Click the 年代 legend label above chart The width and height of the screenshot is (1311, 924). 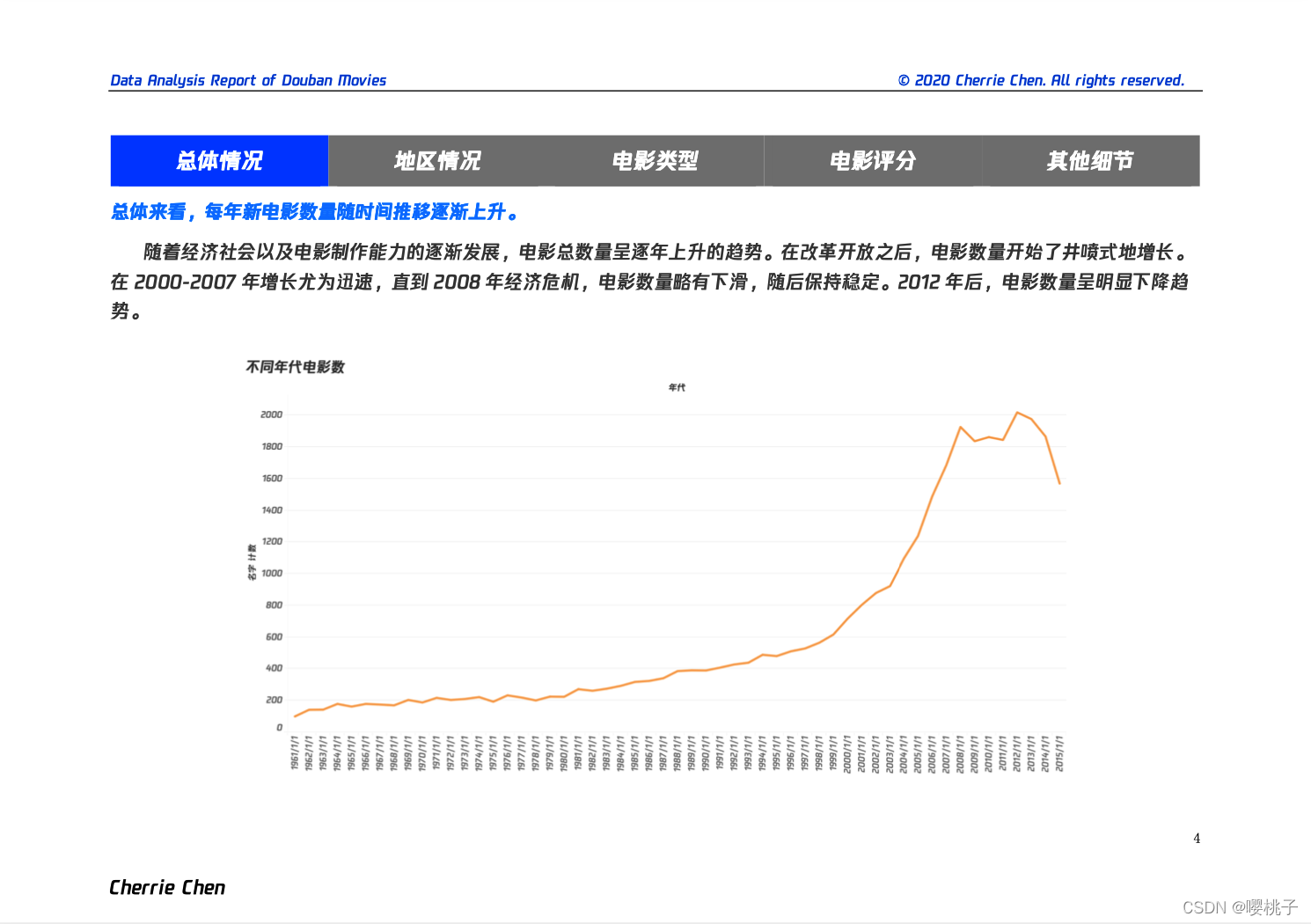pos(677,387)
